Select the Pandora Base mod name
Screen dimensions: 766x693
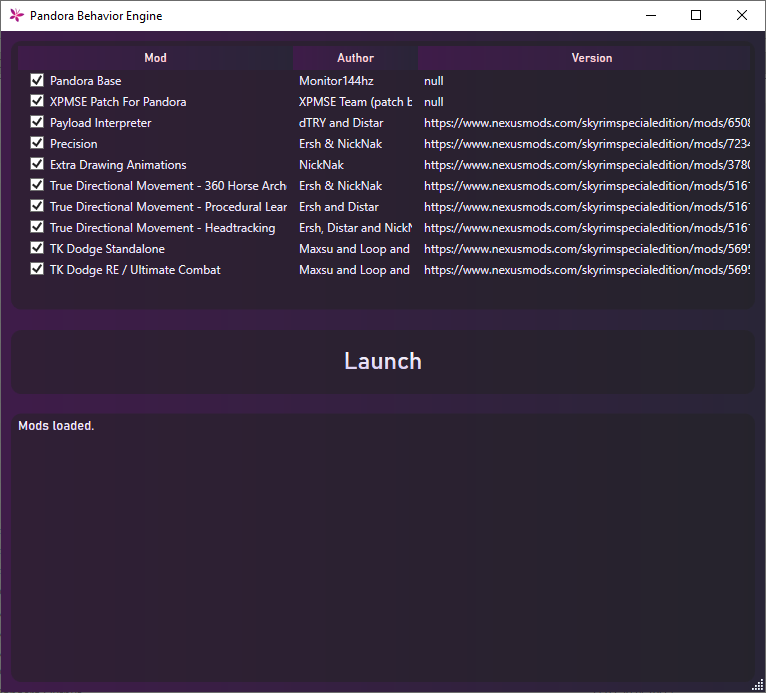point(85,81)
